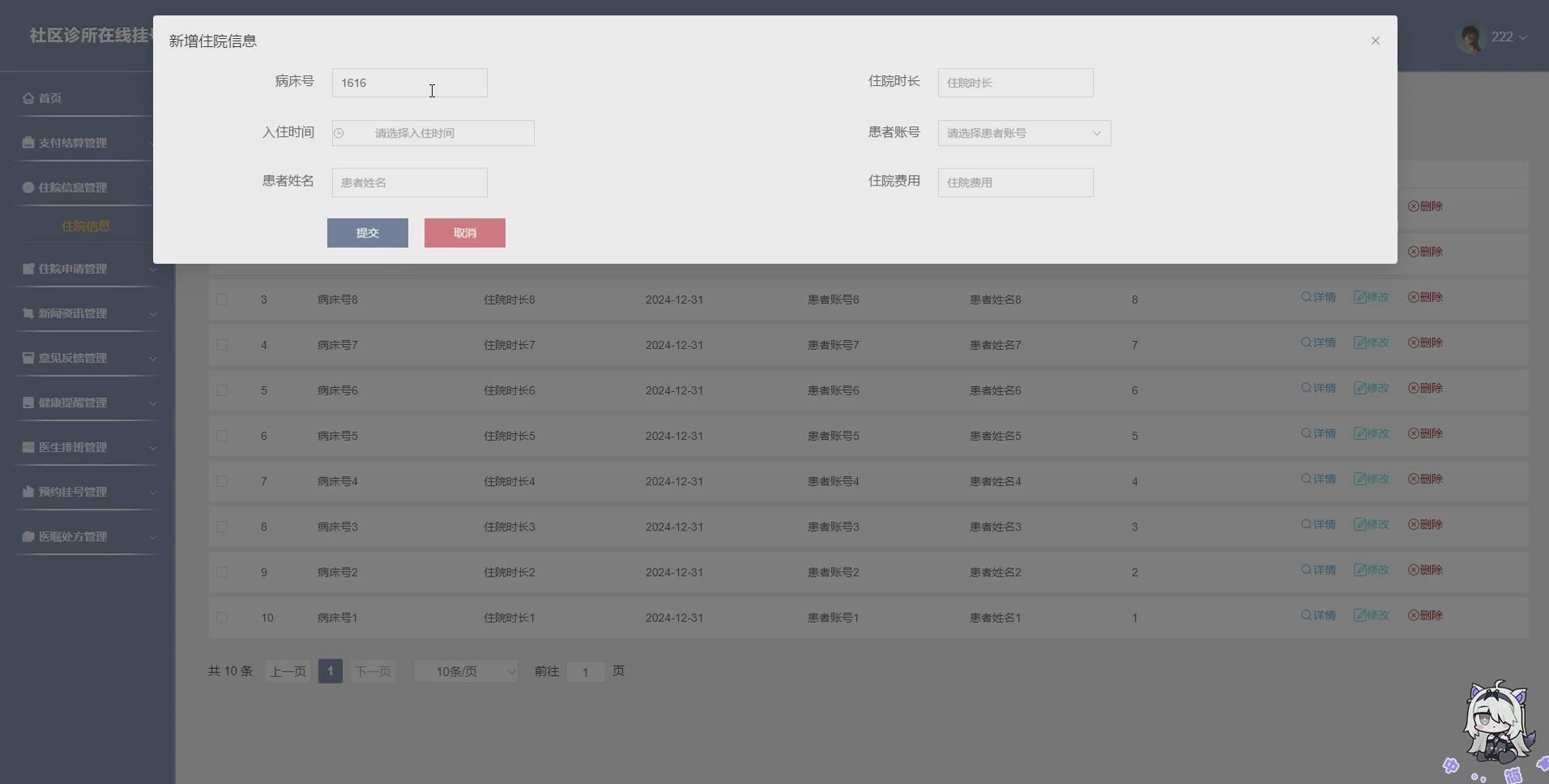Click inside the 患者姓名 input field
This screenshot has width=1549, height=784.
(x=409, y=182)
